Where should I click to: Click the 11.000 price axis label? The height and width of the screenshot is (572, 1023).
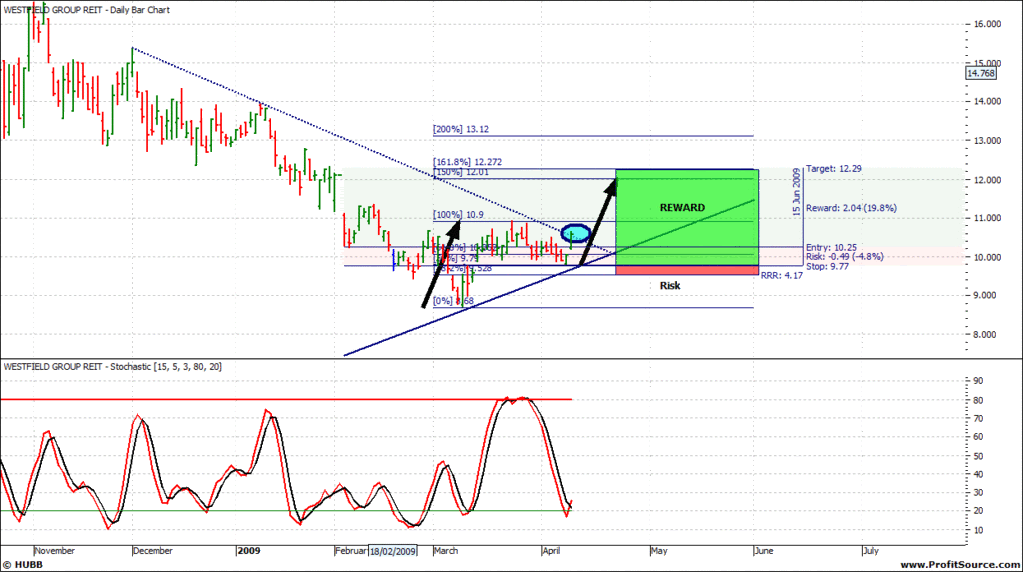[x=987, y=218]
